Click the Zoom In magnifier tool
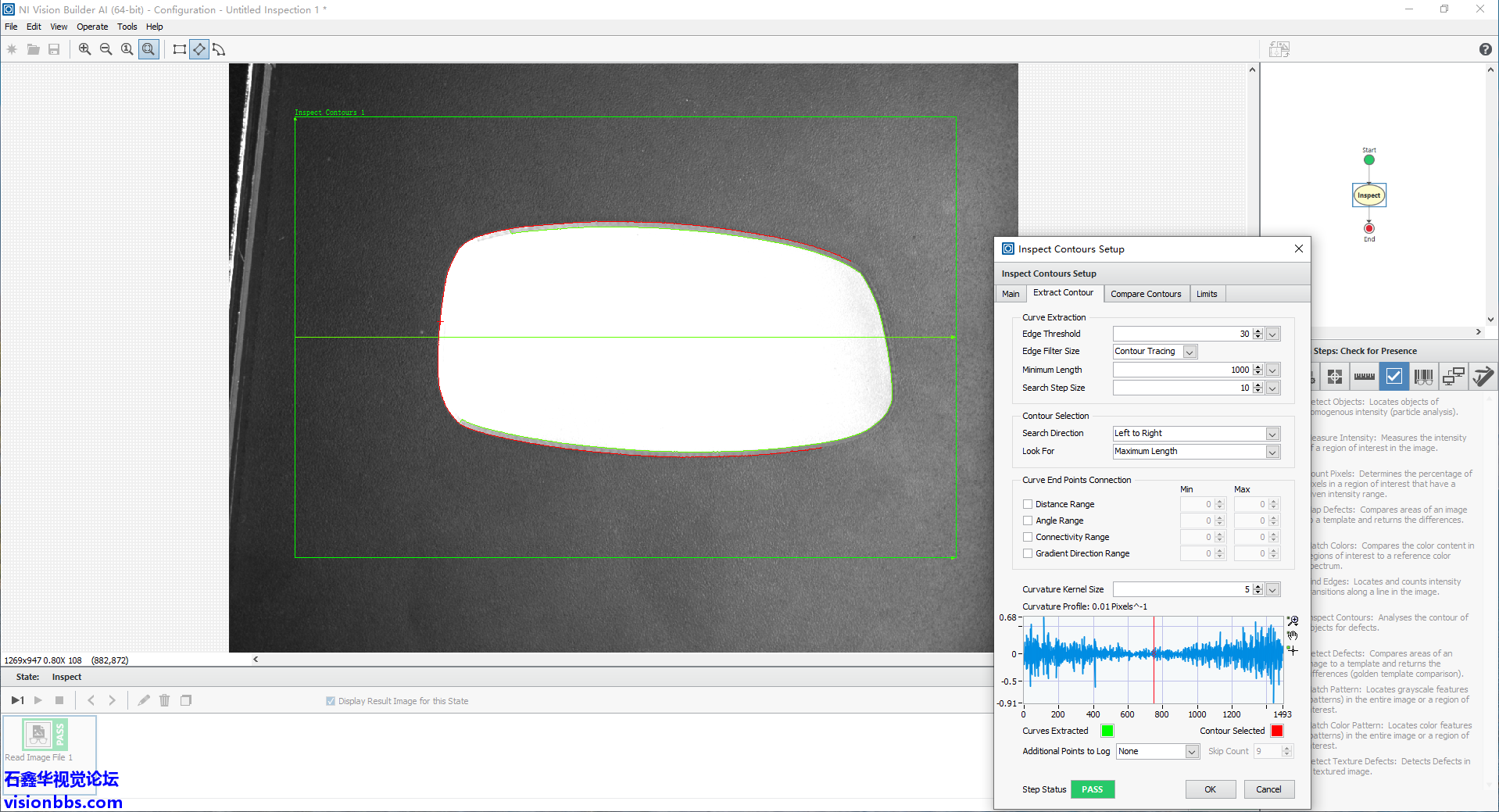The width and height of the screenshot is (1499, 812). tap(84, 49)
